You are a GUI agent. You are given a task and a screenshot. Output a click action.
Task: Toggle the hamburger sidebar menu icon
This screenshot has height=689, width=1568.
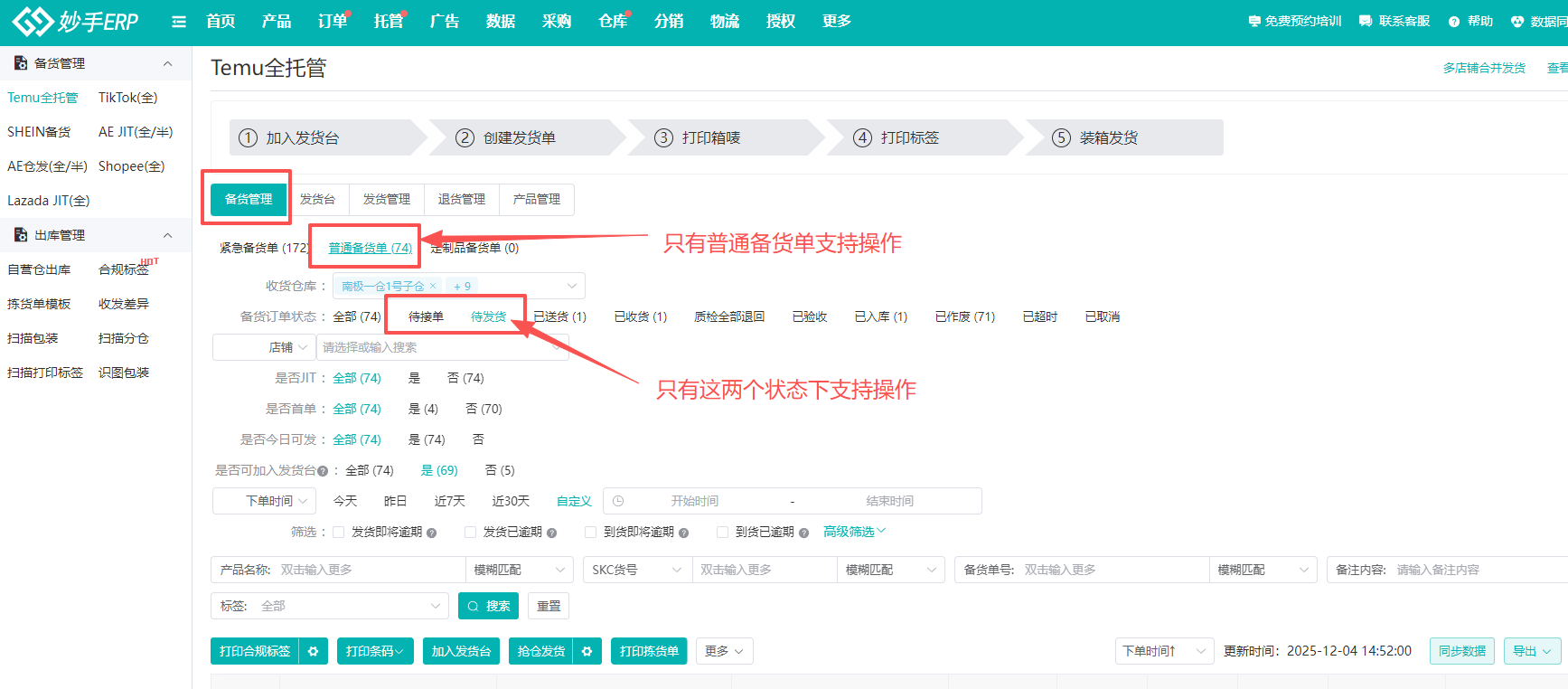click(179, 22)
